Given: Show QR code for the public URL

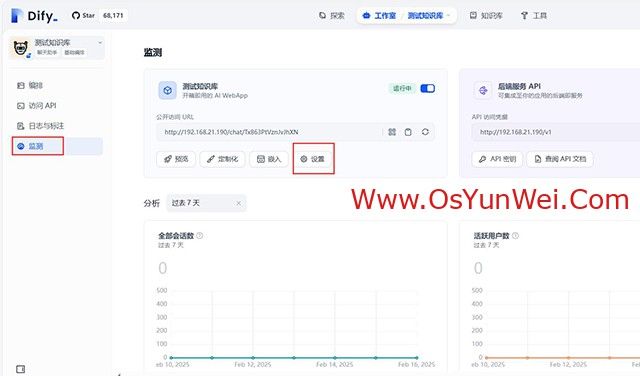Looking at the screenshot, I should coord(392,132).
